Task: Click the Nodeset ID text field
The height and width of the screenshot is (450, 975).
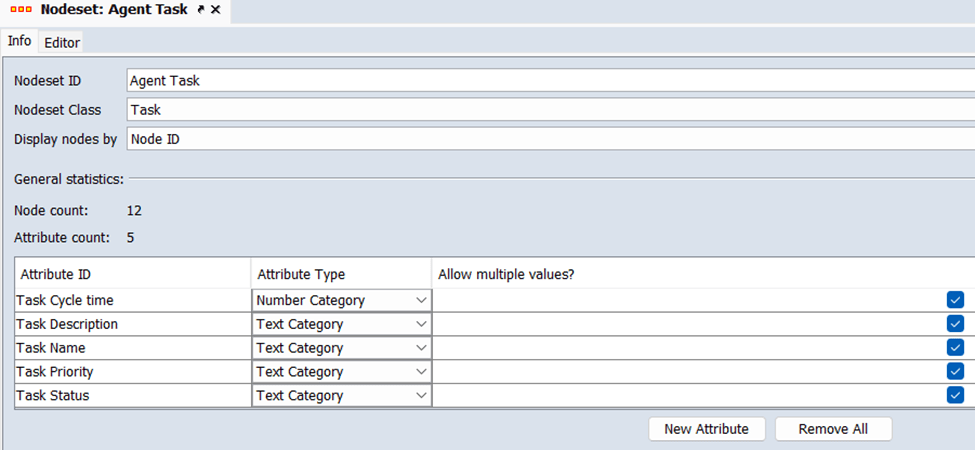Action: click(x=550, y=81)
